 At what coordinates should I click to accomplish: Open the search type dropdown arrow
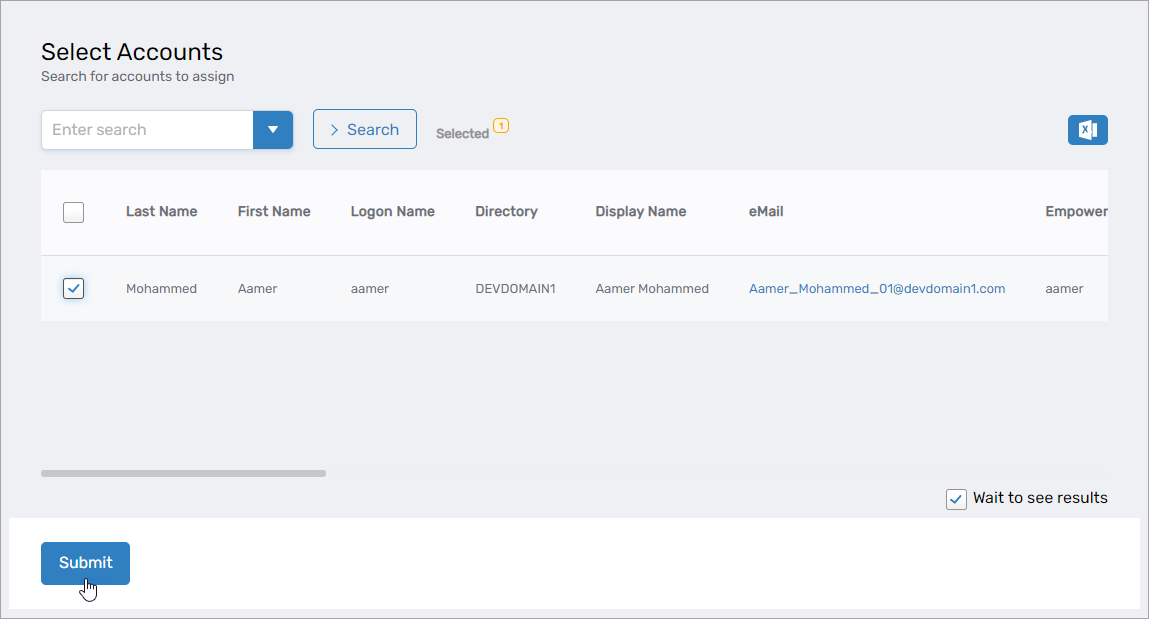click(272, 129)
